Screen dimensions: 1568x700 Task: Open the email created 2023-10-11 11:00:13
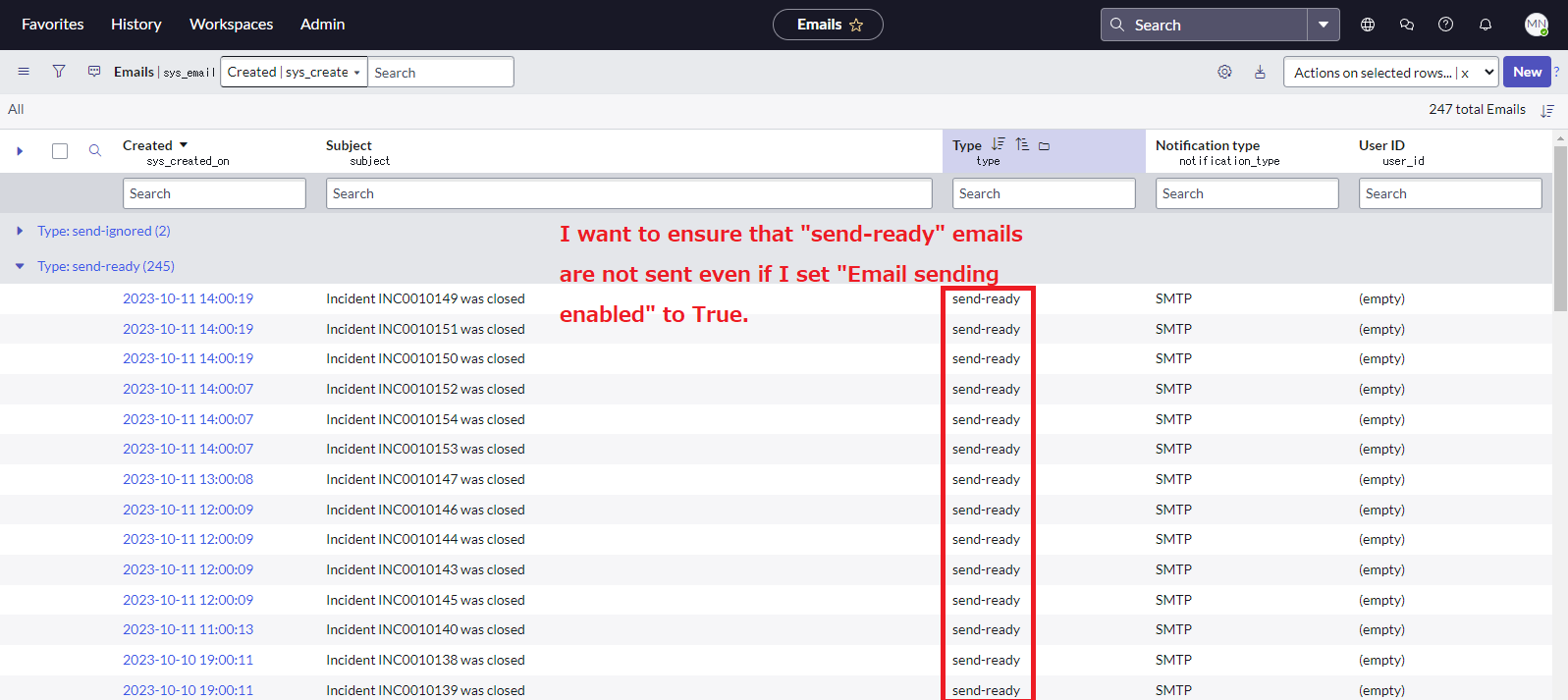pos(188,629)
